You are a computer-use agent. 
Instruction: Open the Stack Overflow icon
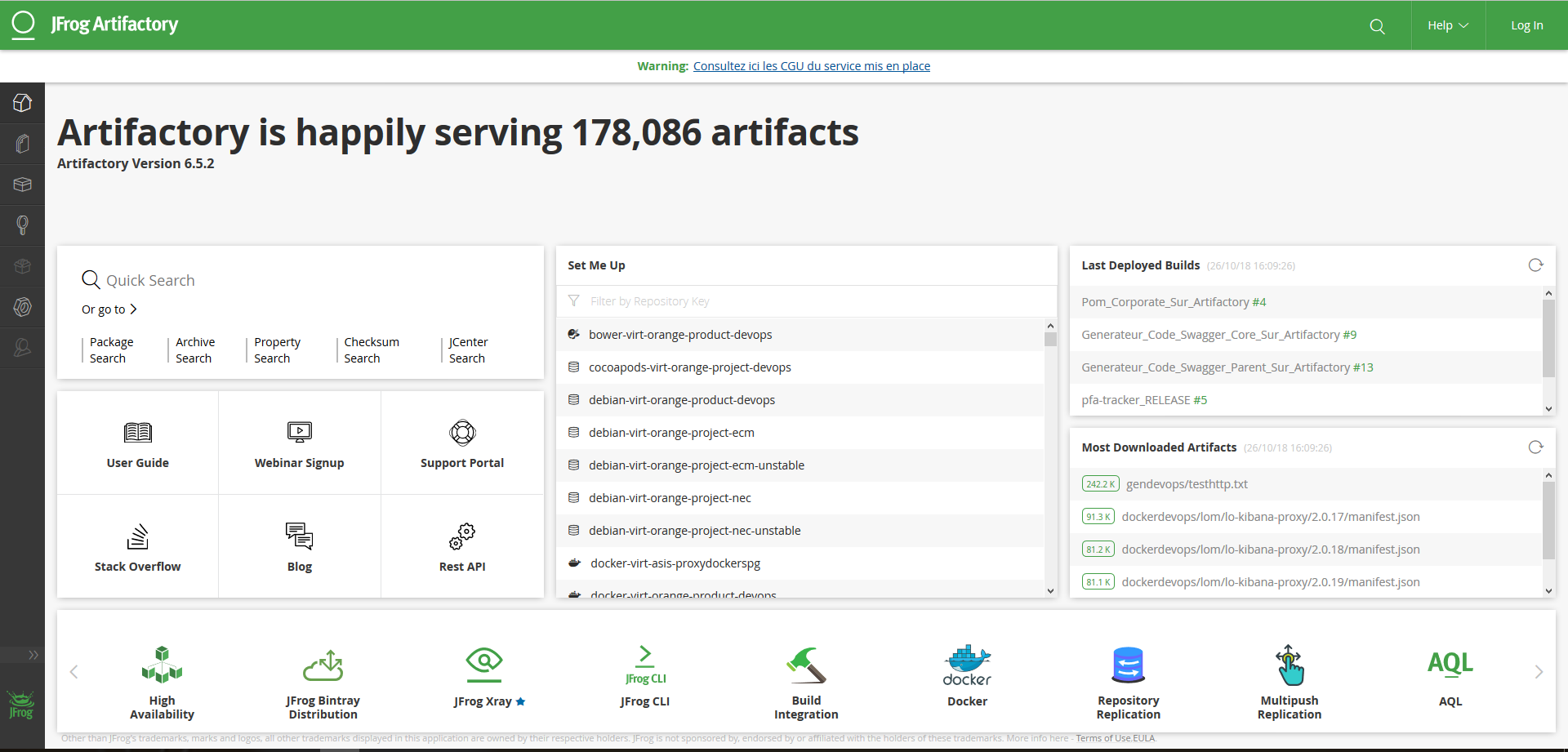coord(138,536)
